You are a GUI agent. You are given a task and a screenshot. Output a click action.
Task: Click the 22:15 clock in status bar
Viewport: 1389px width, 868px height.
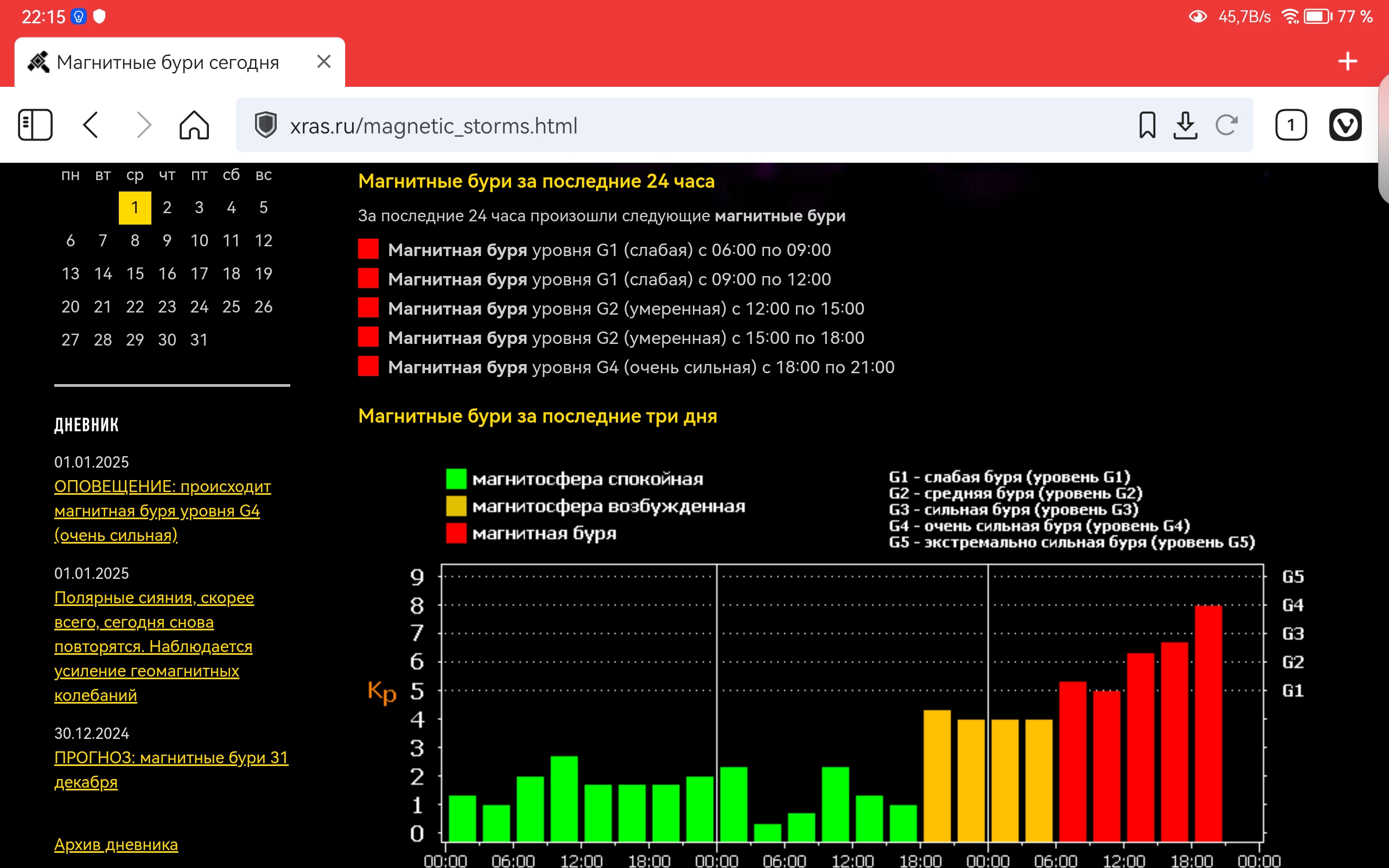click(43, 17)
